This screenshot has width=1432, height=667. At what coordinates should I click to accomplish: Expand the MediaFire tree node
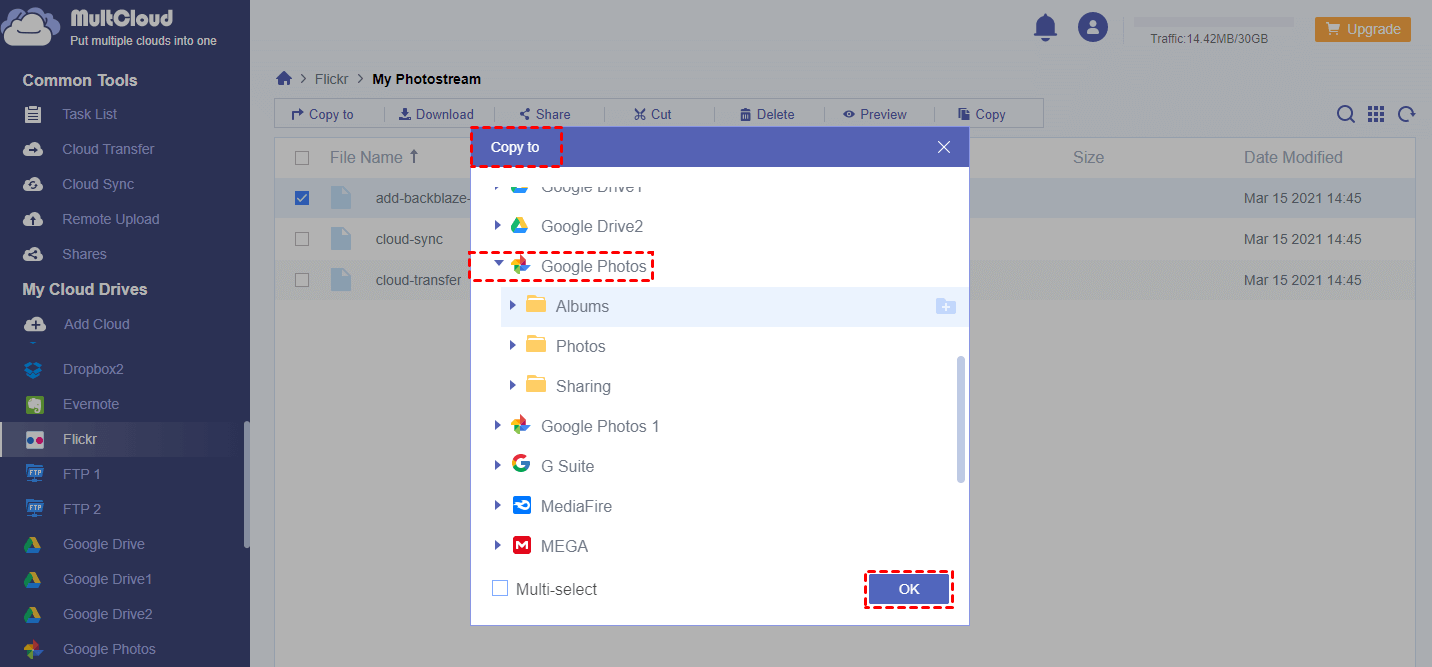pos(497,505)
